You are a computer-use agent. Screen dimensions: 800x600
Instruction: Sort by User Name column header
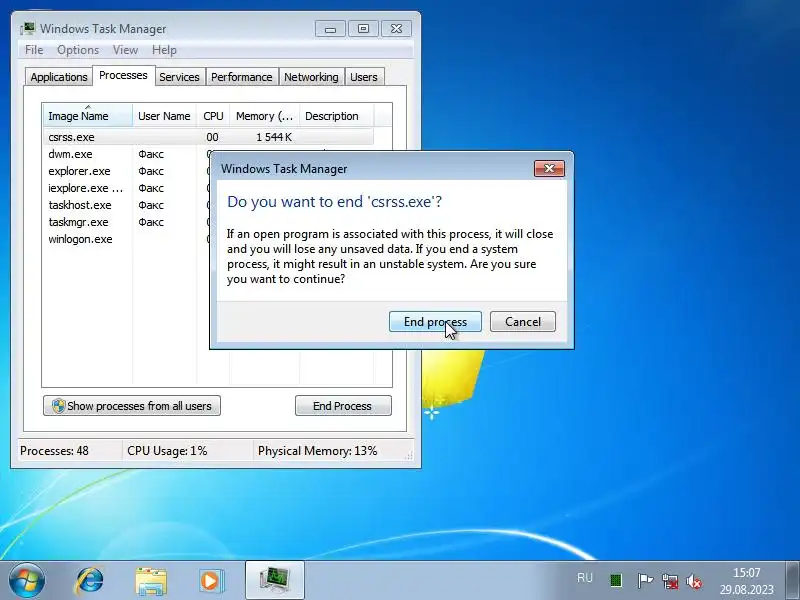click(164, 116)
